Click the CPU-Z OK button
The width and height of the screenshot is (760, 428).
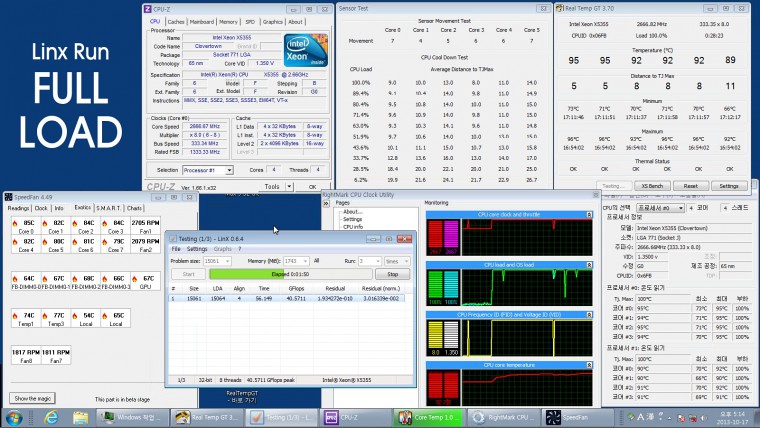tap(313, 187)
